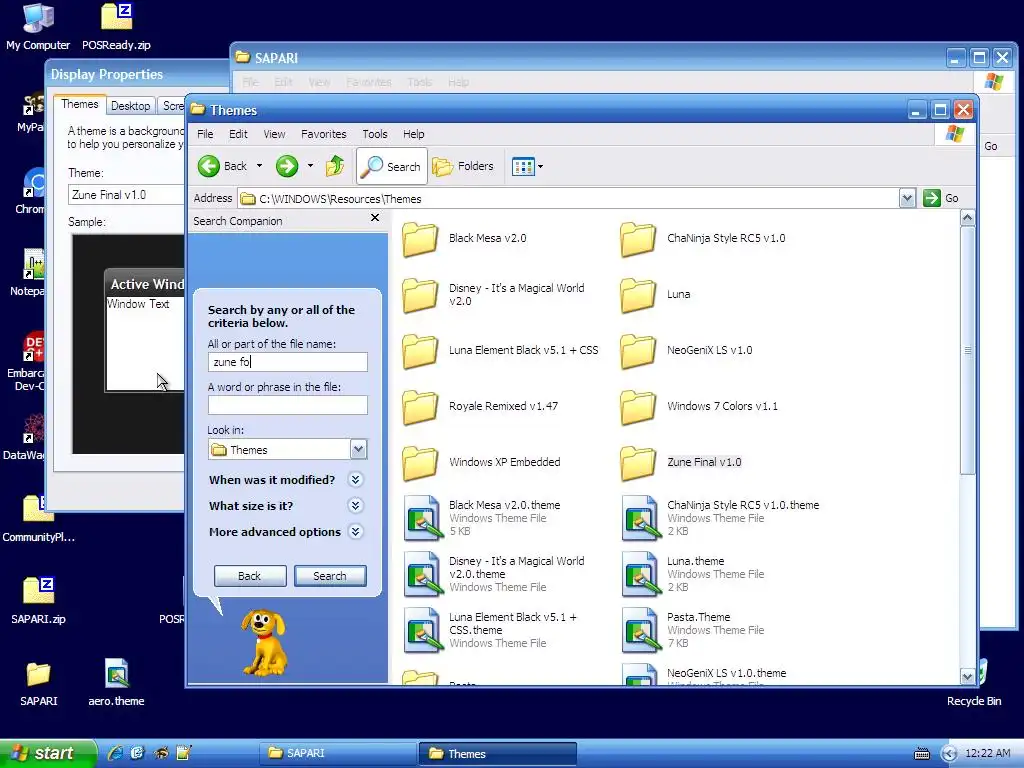Screen dimensions: 1024x768
Task: Open the View menu in Themes window
Action: click(274, 134)
